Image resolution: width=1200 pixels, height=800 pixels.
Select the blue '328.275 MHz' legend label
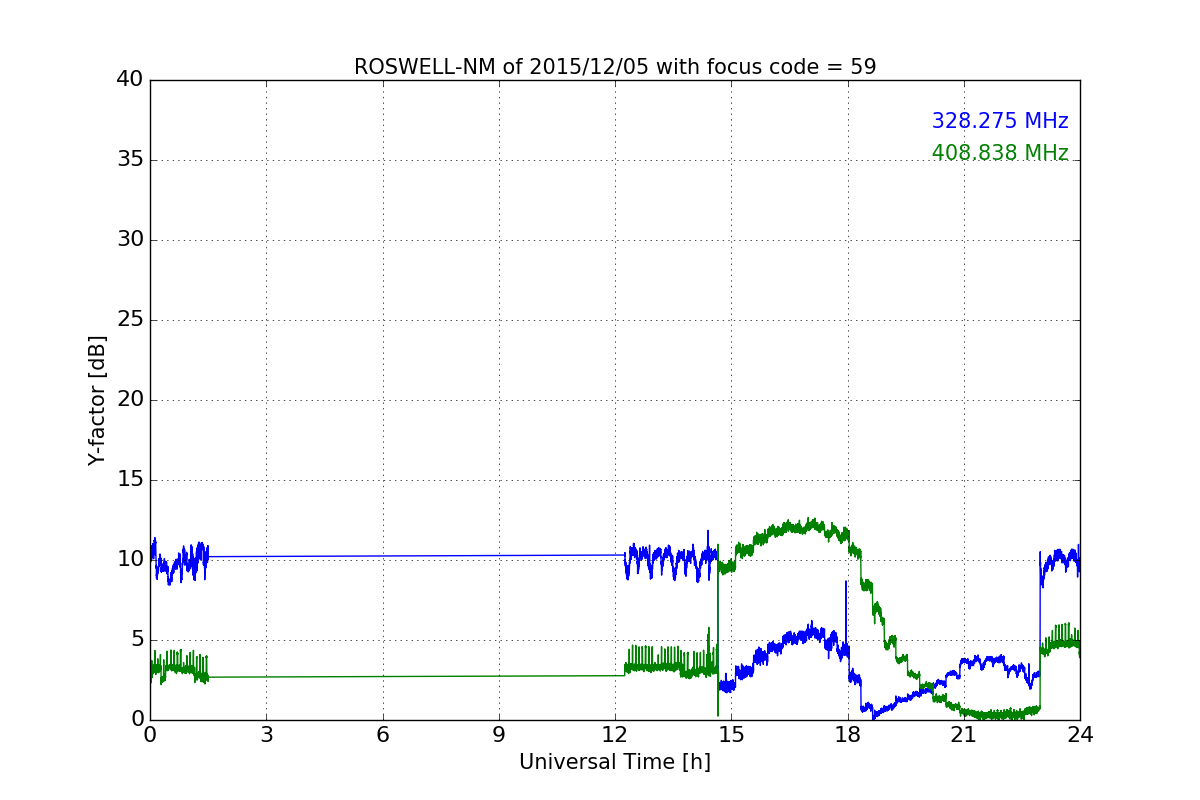1000,121
